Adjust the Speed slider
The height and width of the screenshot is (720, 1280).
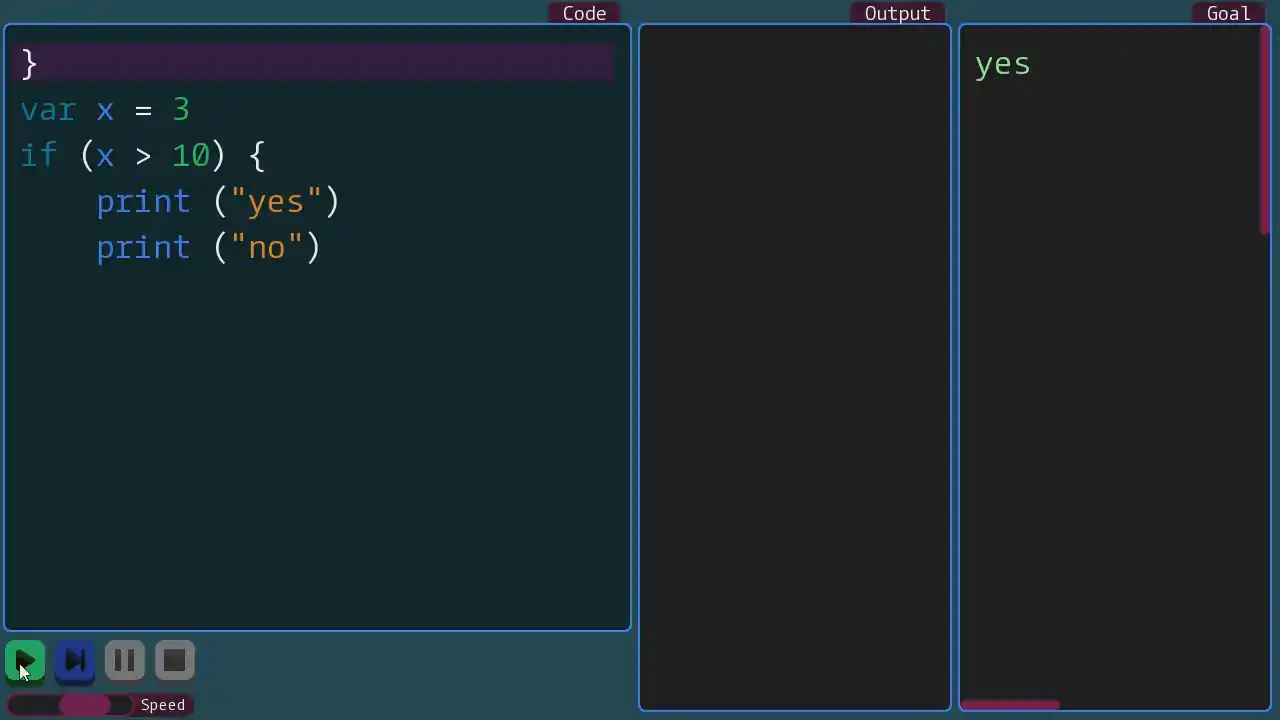point(70,705)
